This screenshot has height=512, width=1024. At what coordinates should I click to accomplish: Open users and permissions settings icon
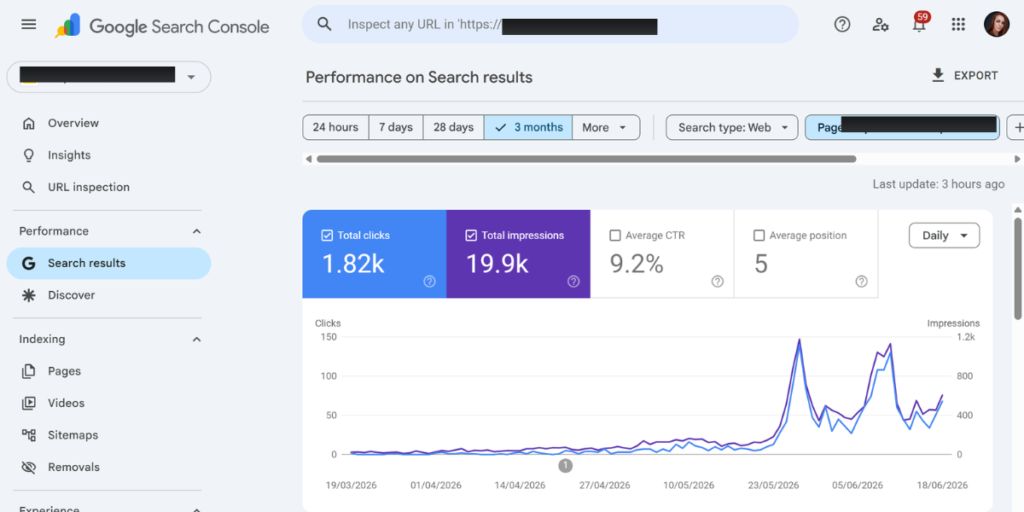tap(880, 25)
